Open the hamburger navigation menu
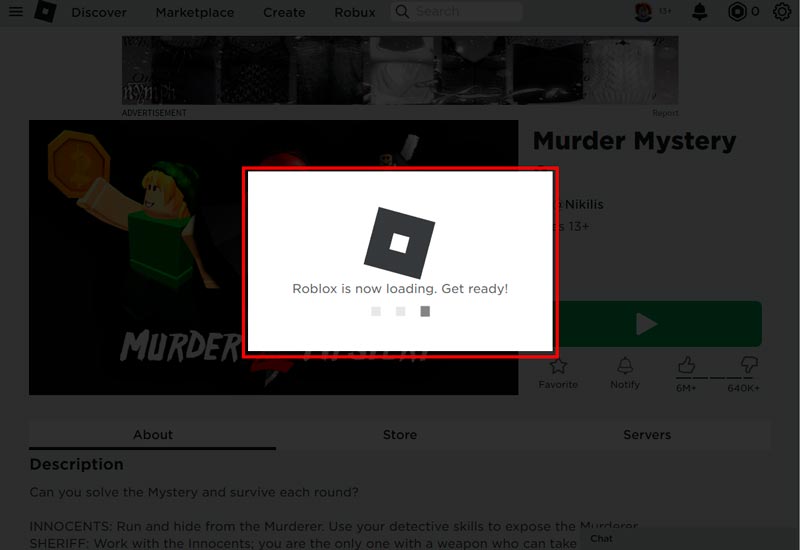800x550 pixels. pyautogui.click(x=16, y=11)
